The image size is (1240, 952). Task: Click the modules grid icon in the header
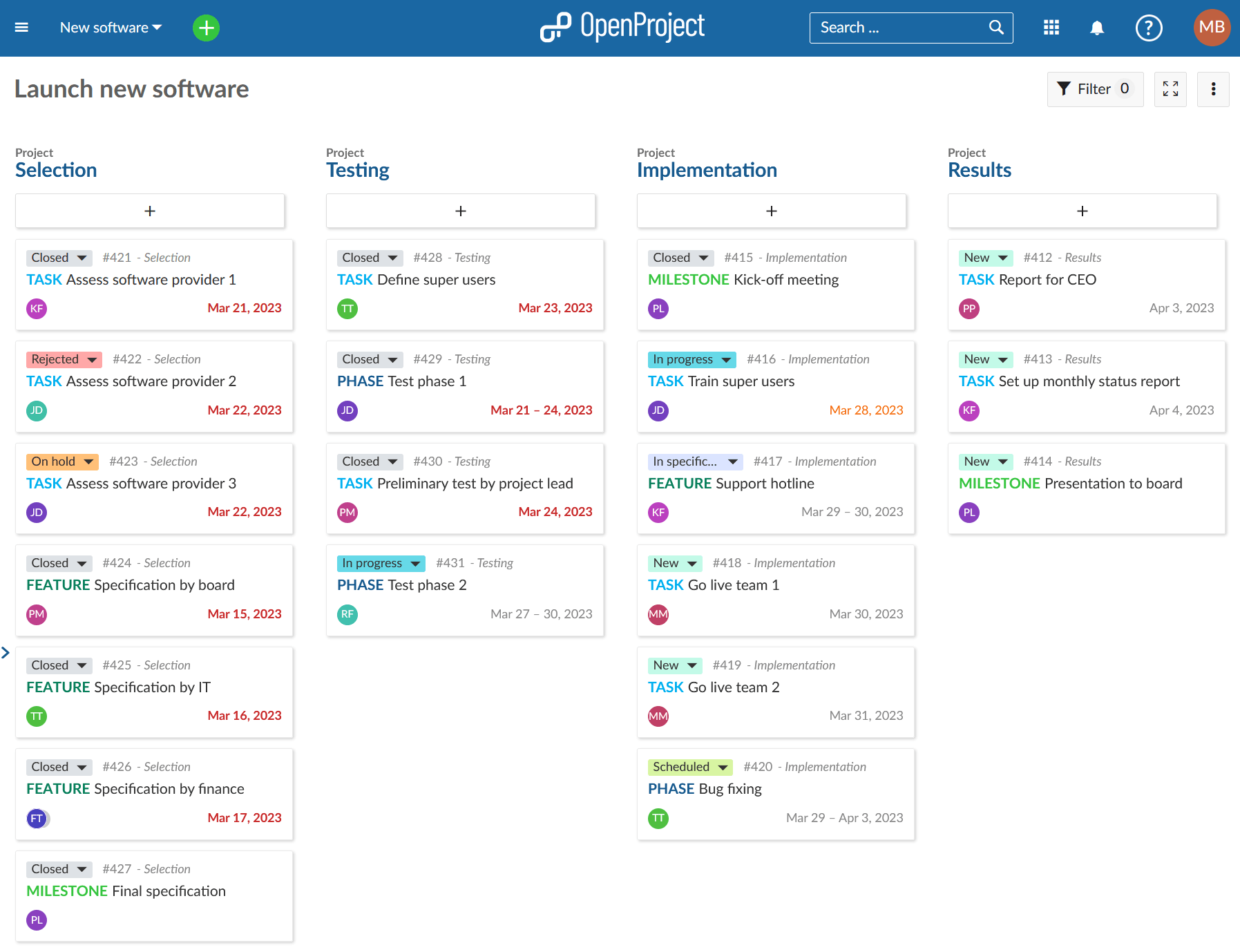1051,28
